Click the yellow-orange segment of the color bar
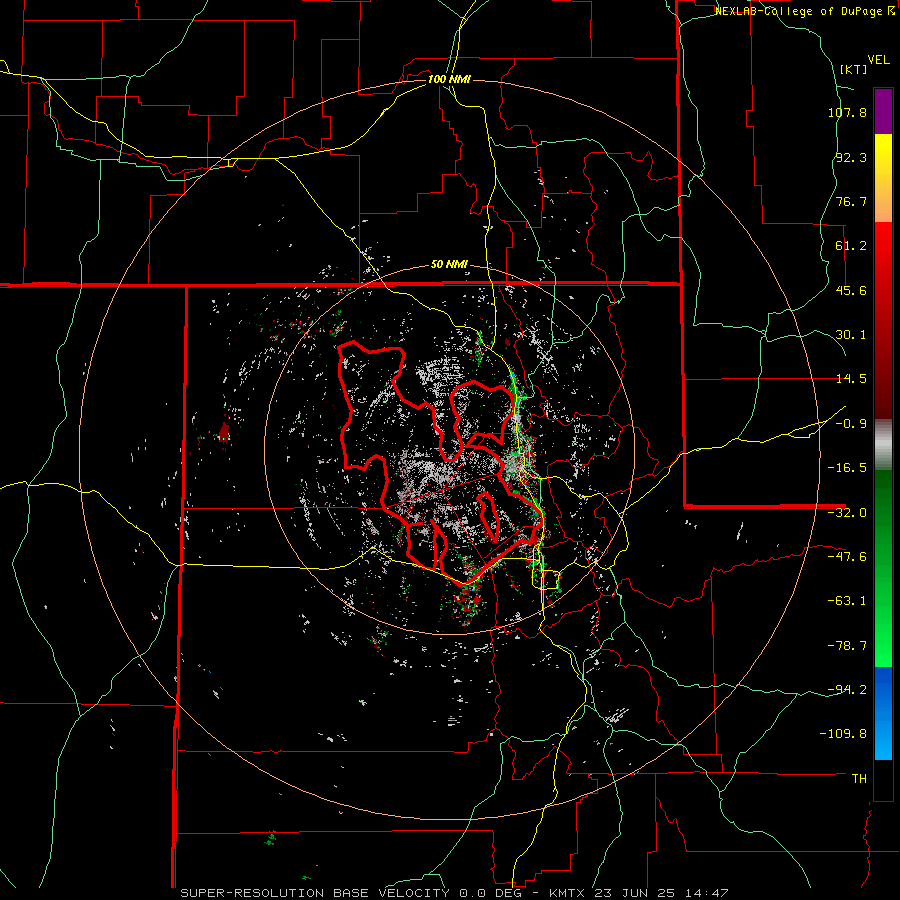 [883, 178]
